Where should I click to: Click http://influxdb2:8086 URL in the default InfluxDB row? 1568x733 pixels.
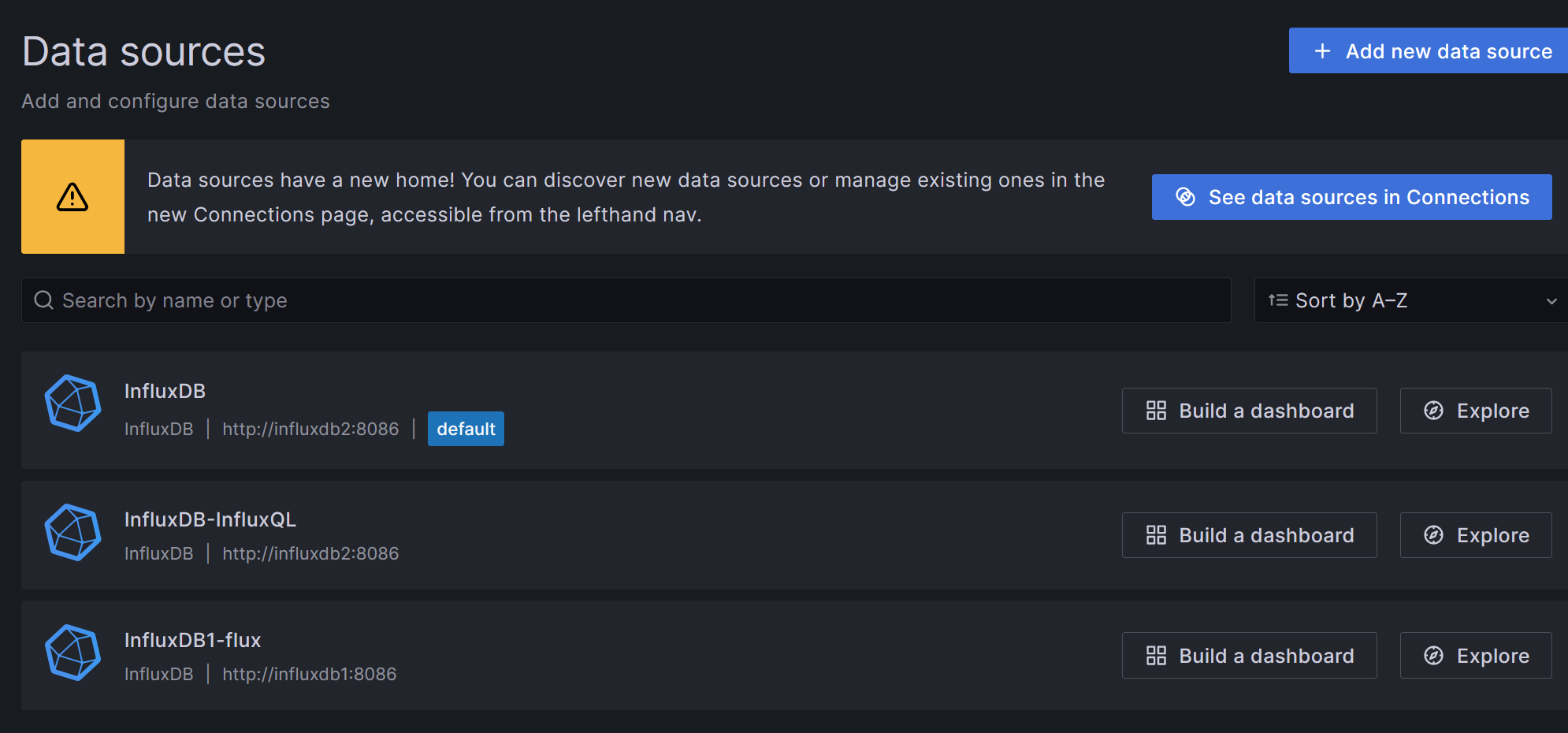(x=310, y=429)
